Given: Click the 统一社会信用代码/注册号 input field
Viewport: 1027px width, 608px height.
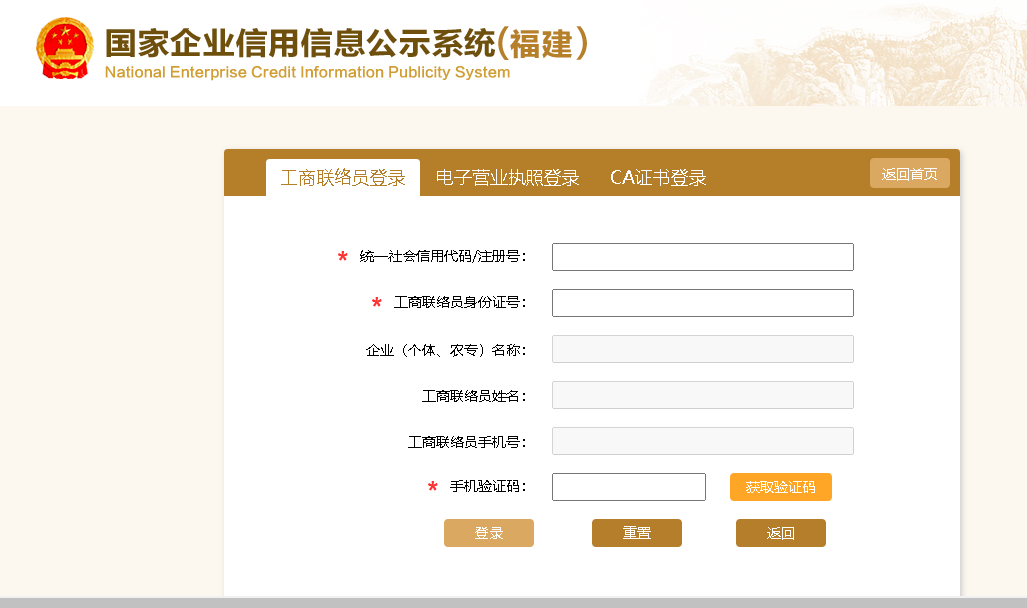Looking at the screenshot, I should [x=702, y=256].
